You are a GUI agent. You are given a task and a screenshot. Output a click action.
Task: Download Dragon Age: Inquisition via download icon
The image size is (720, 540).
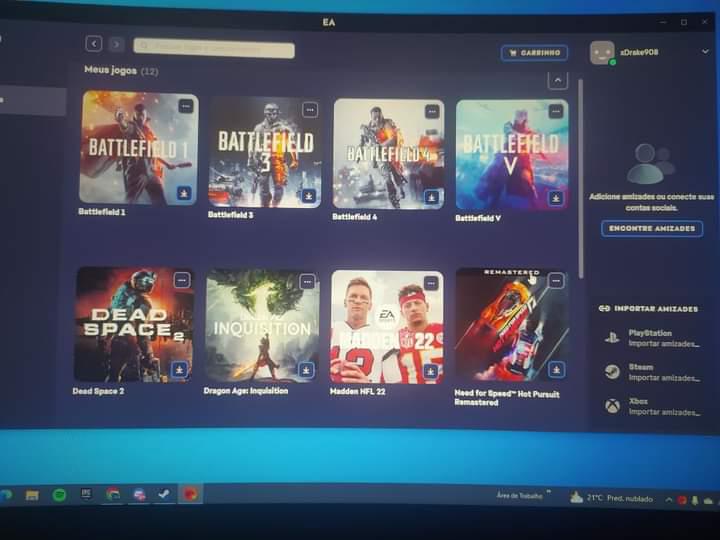306,369
